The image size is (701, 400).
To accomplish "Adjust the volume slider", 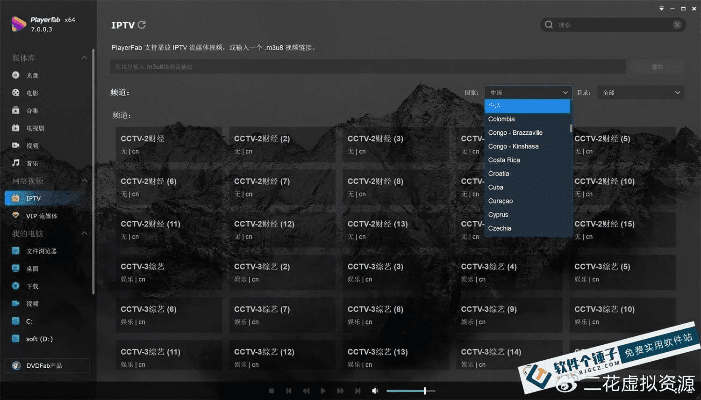I will [x=410, y=390].
